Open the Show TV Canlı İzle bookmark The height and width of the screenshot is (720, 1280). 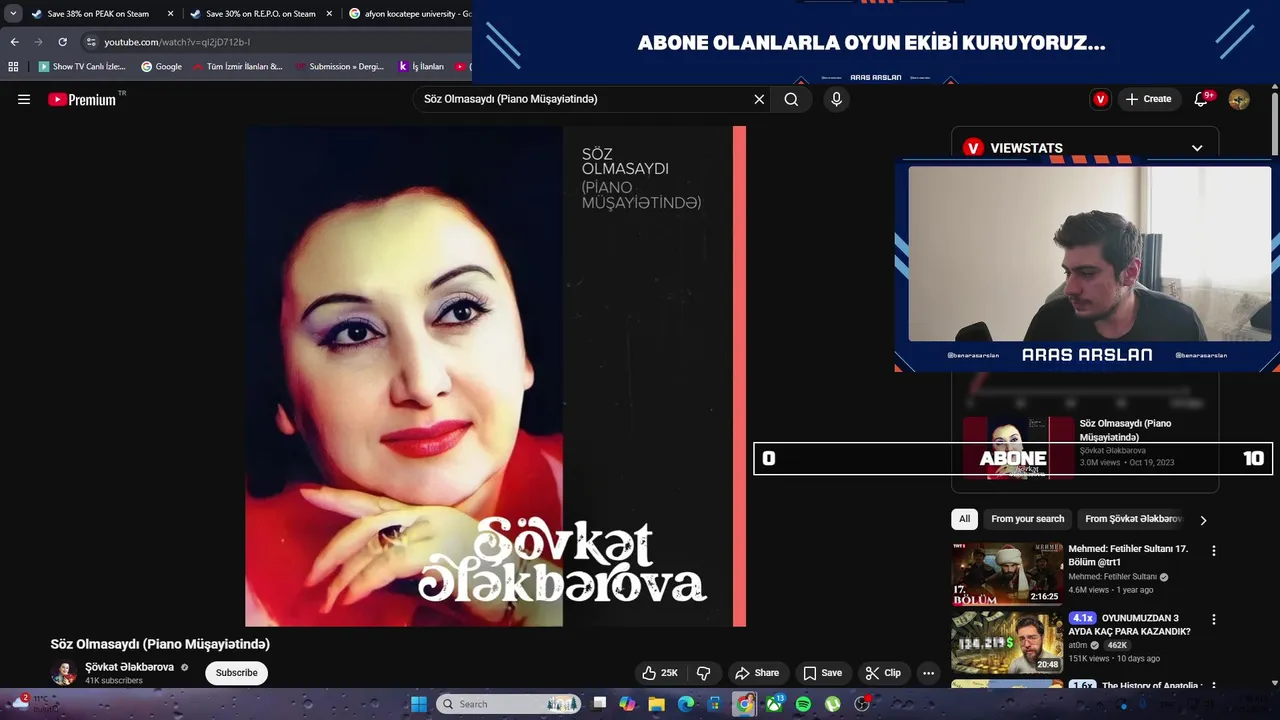click(x=82, y=67)
